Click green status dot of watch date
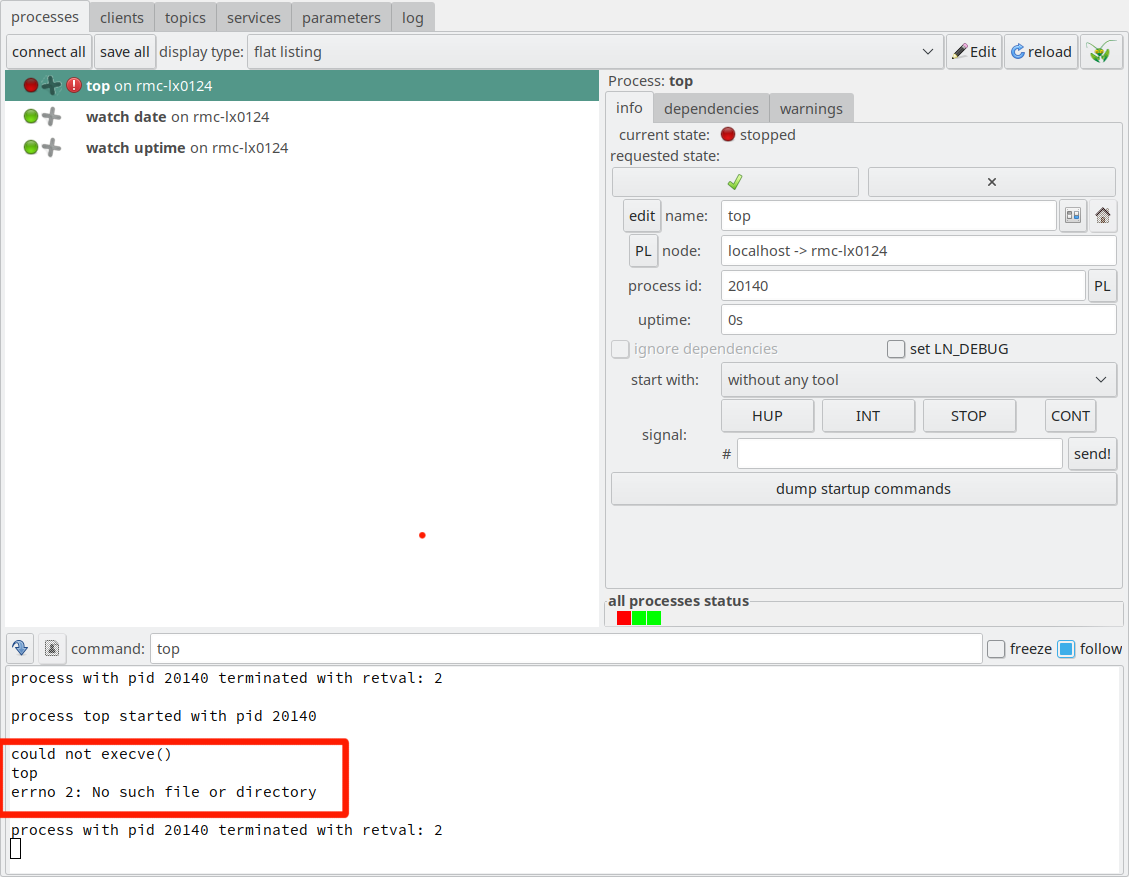Image resolution: width=1129 pixels, height=877 pixels. point(30,117)
